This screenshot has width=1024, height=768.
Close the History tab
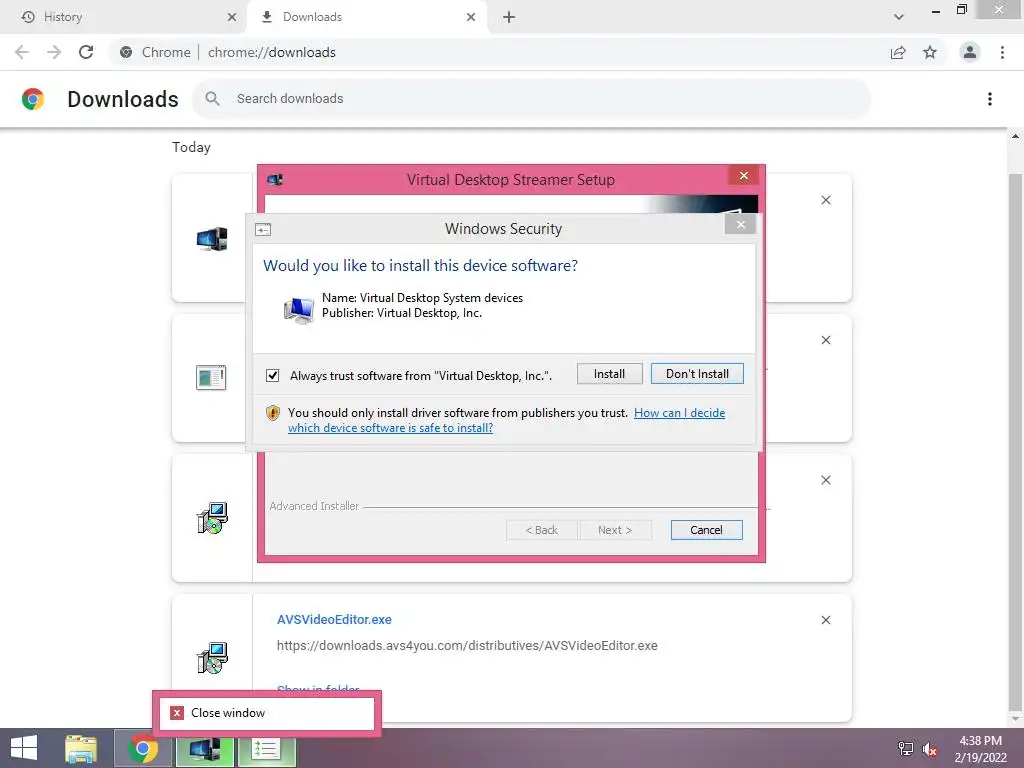232,17
